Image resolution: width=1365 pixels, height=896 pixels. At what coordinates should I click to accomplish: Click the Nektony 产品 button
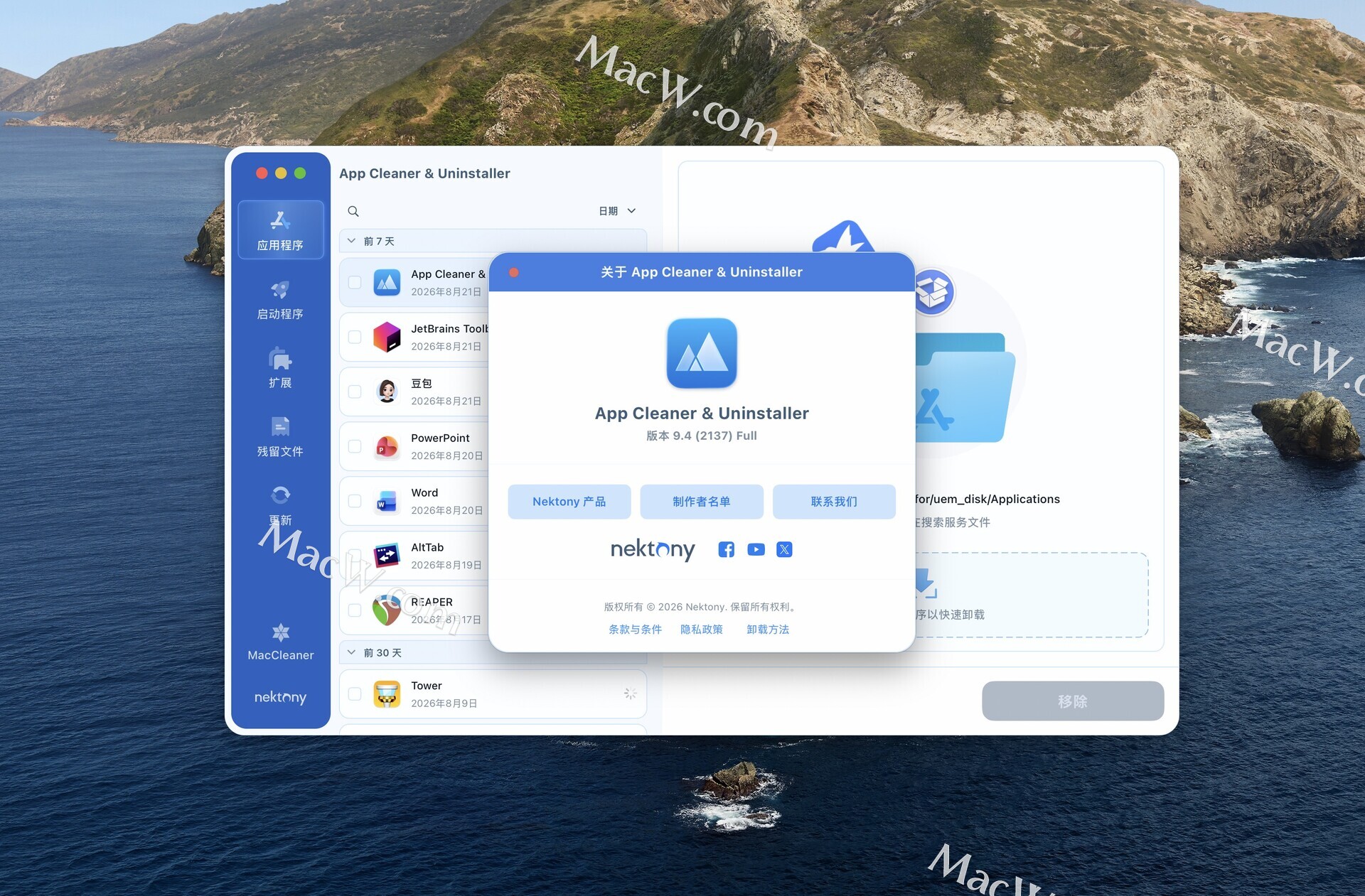569,502
